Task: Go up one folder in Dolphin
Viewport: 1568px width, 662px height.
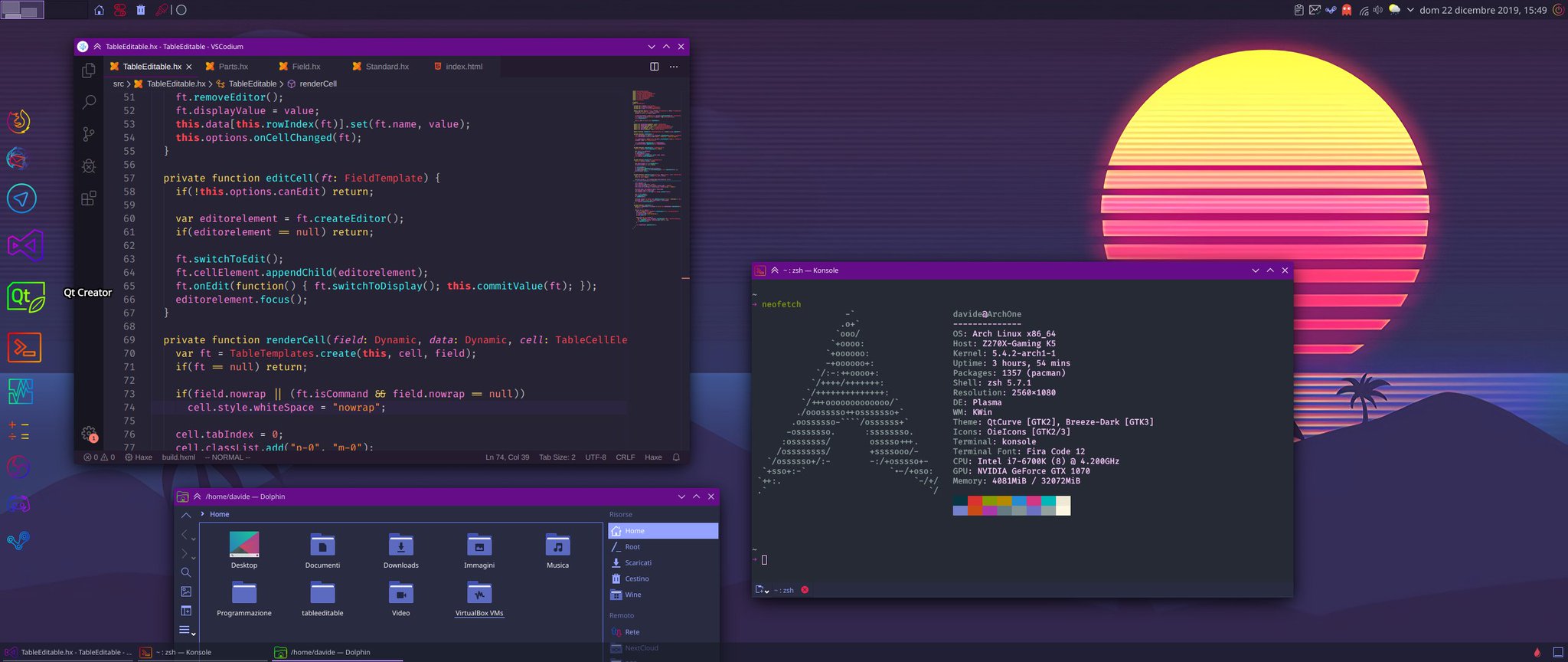Action: tap(186, 515)
